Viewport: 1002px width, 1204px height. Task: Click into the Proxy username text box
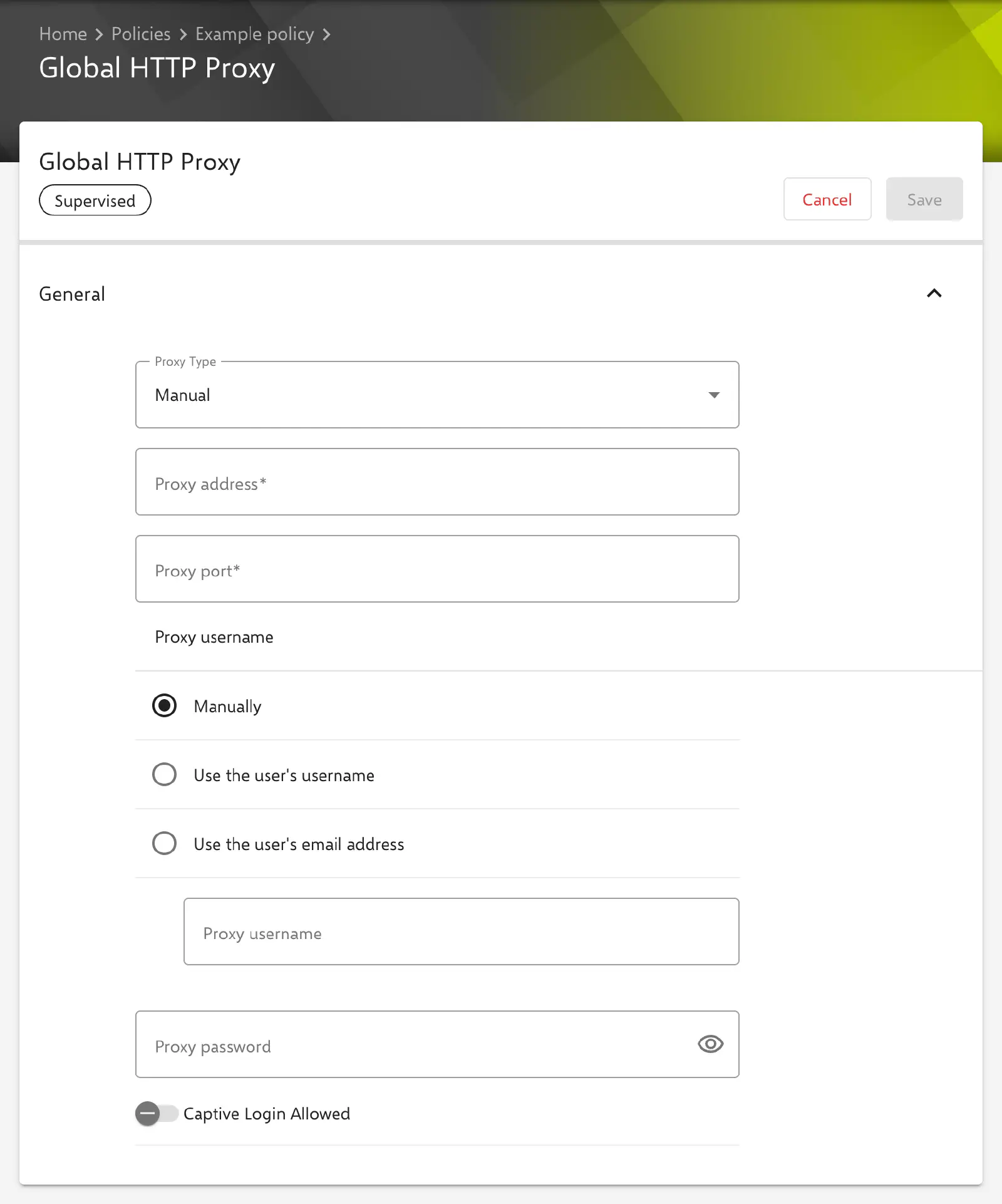coord(462,932)
